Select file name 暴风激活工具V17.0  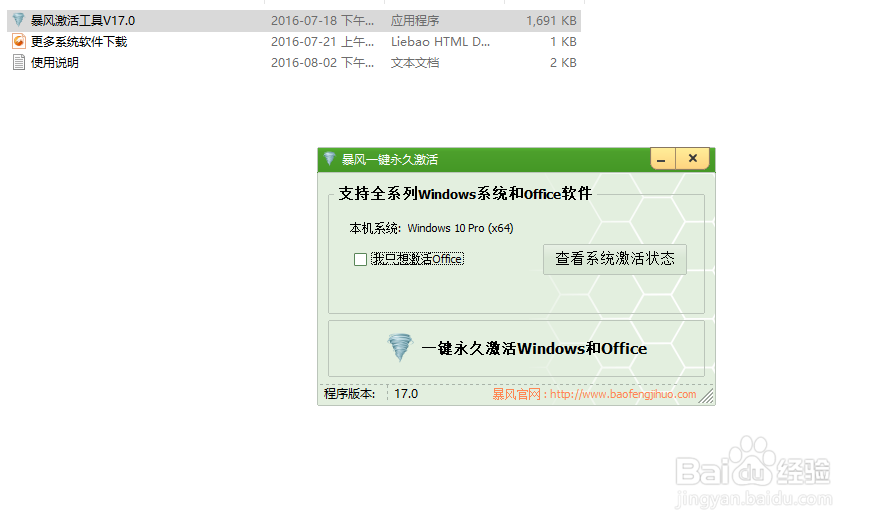82,21
